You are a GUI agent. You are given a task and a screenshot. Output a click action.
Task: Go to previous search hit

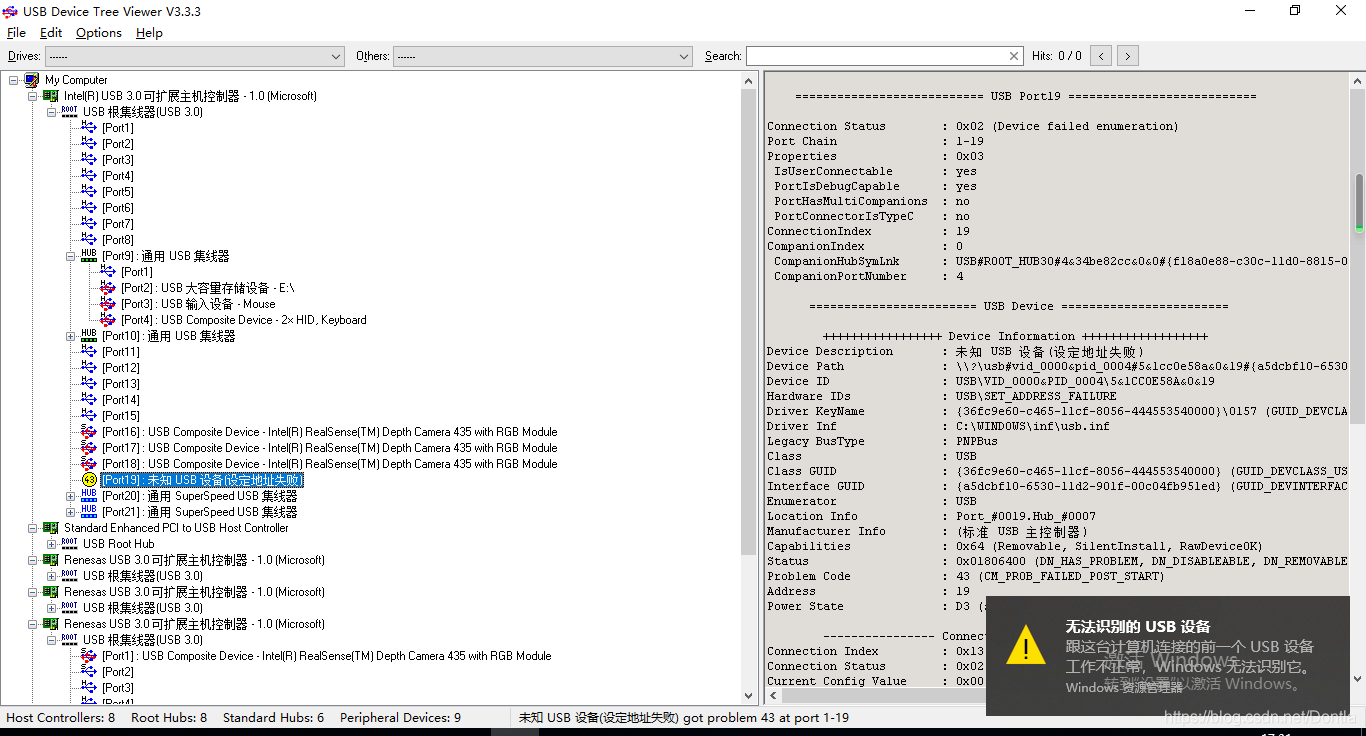1101,56
